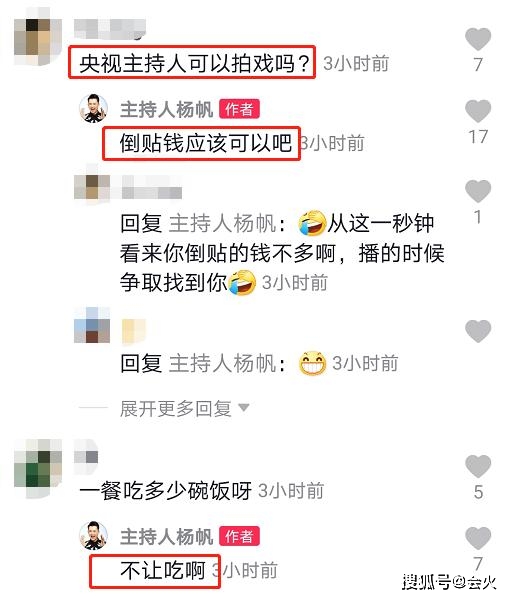The height and width of the screenshot is (599, 511).
Task: Like 杨帆's reply 不让吃啊
Action: (x=478, y=538)
